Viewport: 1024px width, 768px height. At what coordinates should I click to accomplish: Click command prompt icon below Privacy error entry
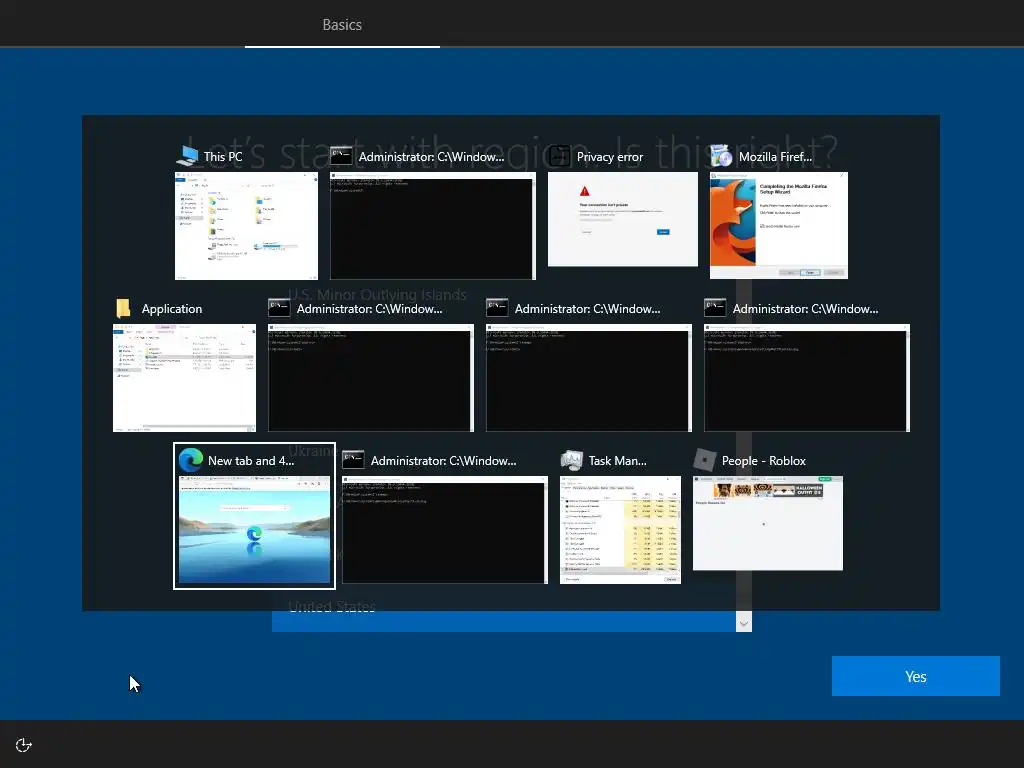pos(498,308)
